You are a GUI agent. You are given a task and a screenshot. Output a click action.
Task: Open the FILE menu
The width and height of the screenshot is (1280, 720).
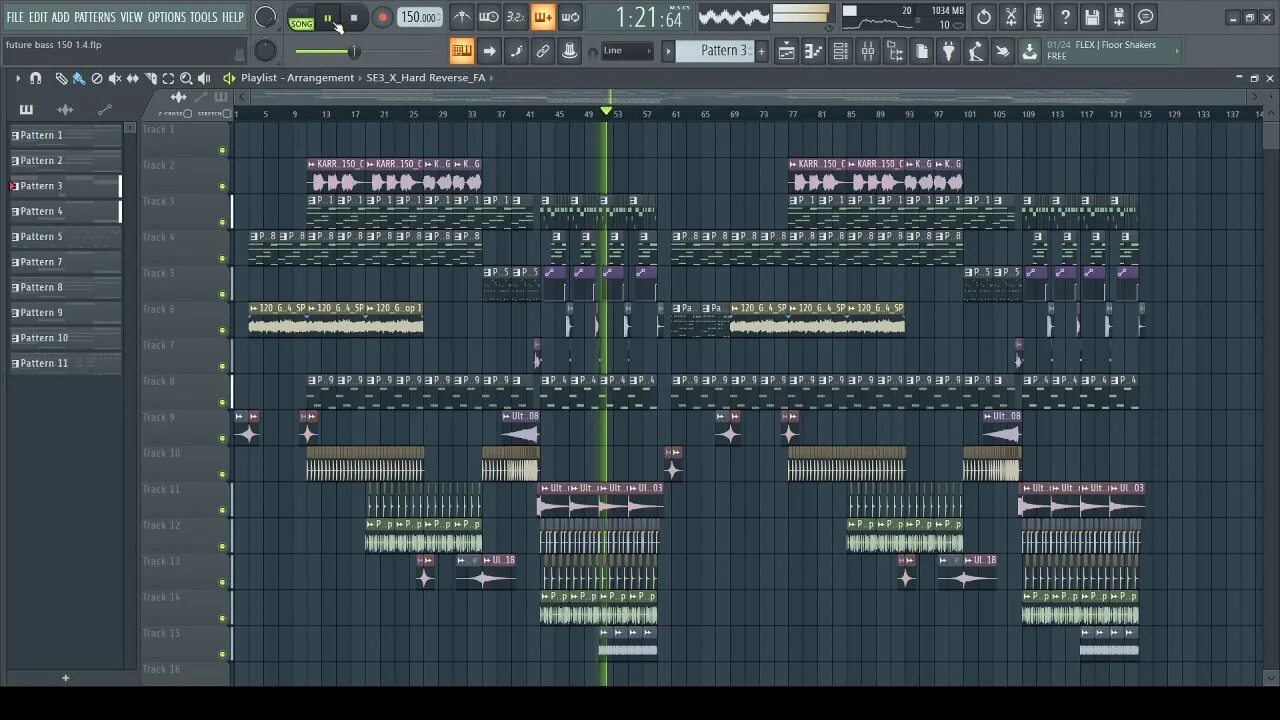(x=15, y=17)
